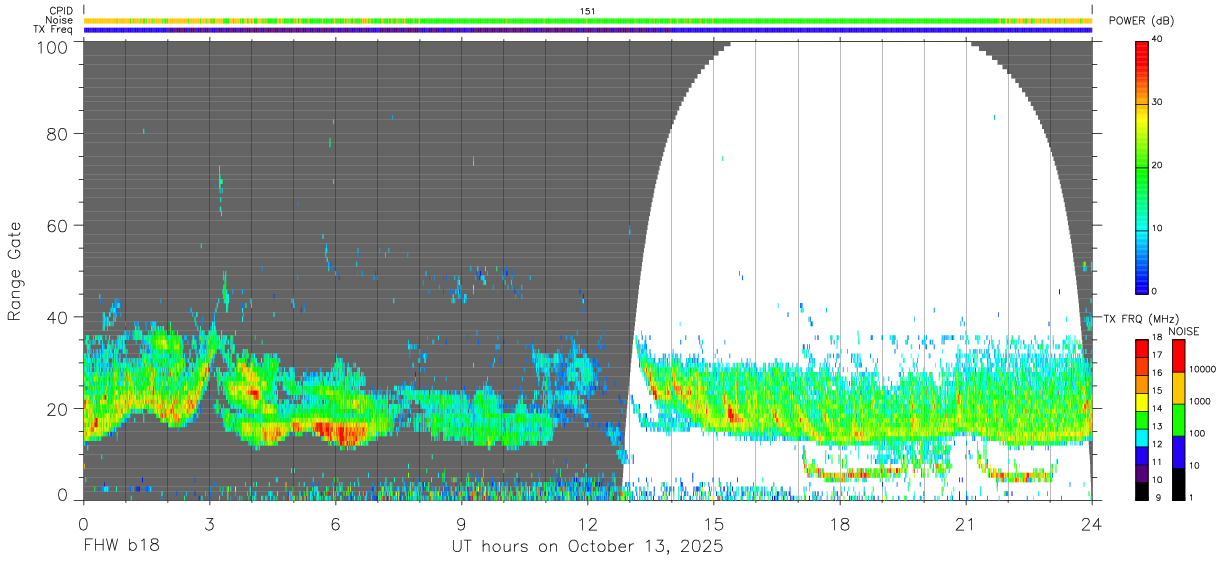
Task: Click the POWER (dB) legend title
Action: [1142, 21]
